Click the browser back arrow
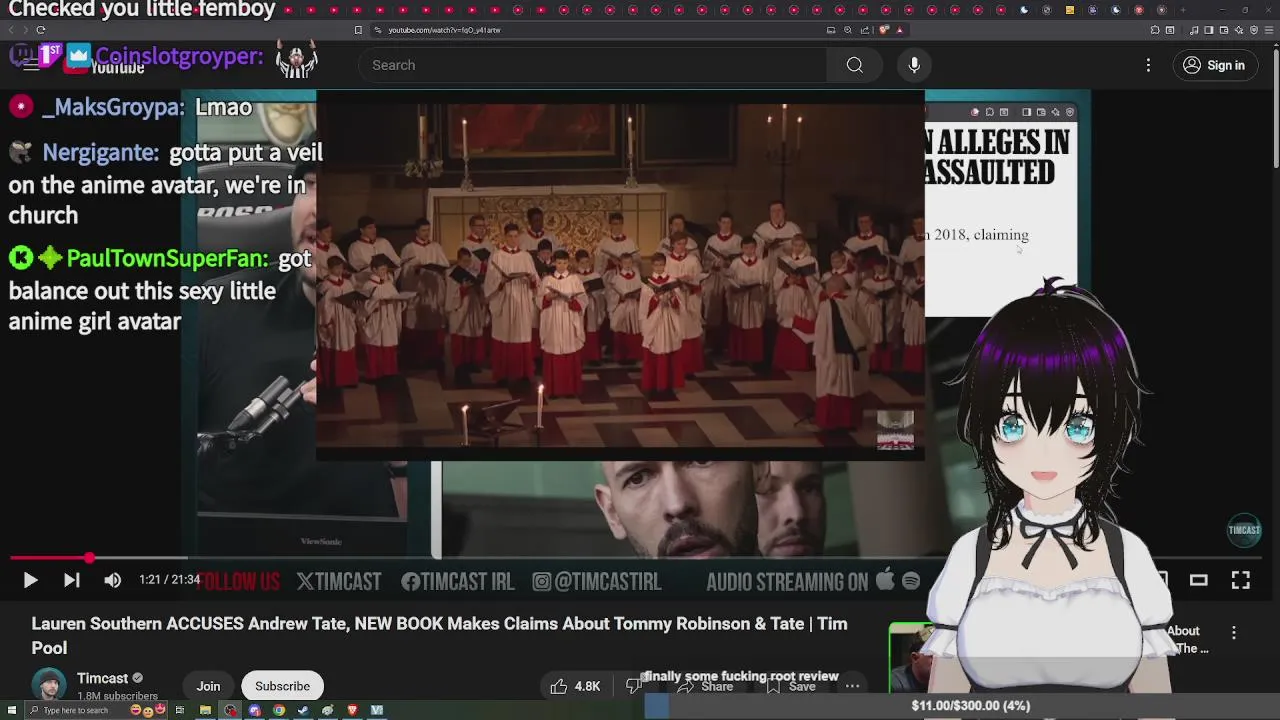1280x720 pixels. point(12,30)
